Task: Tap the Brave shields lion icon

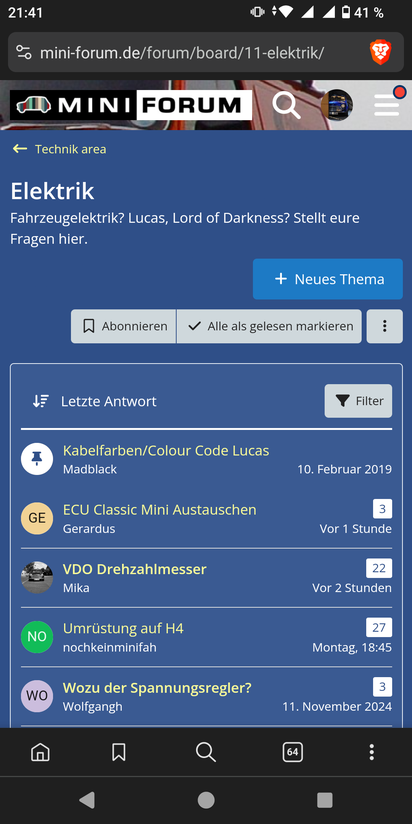Action: pyautogui.click(x=380, y=53)
